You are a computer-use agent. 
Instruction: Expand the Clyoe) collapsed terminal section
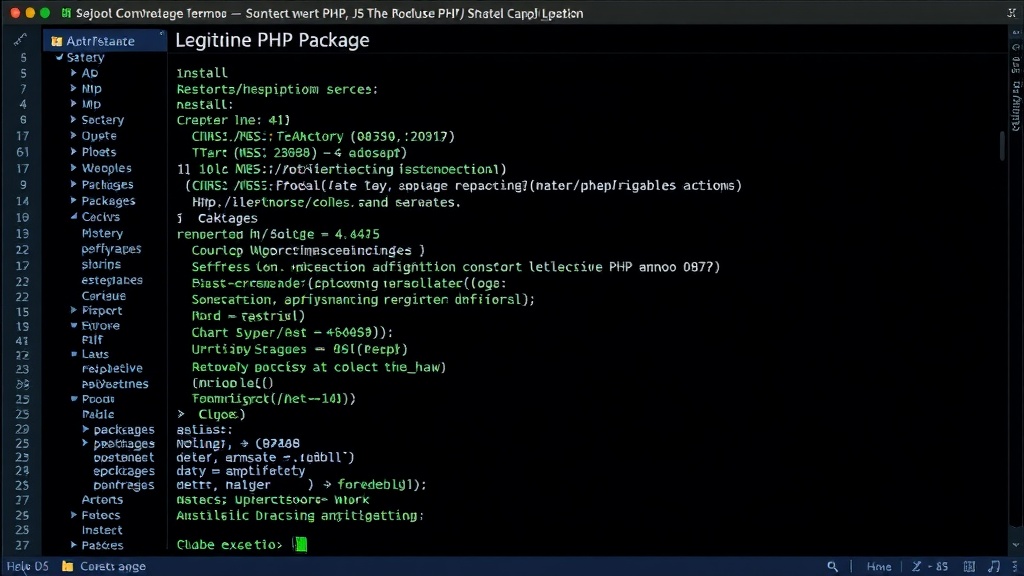181,414
